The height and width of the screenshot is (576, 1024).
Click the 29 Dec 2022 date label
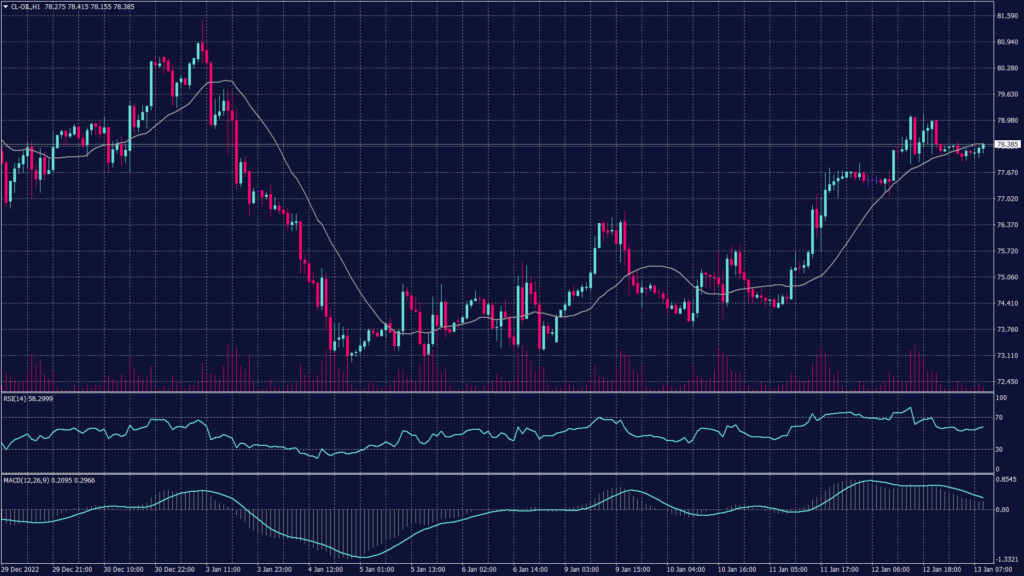pyautogui.click(x=22, y=569)
